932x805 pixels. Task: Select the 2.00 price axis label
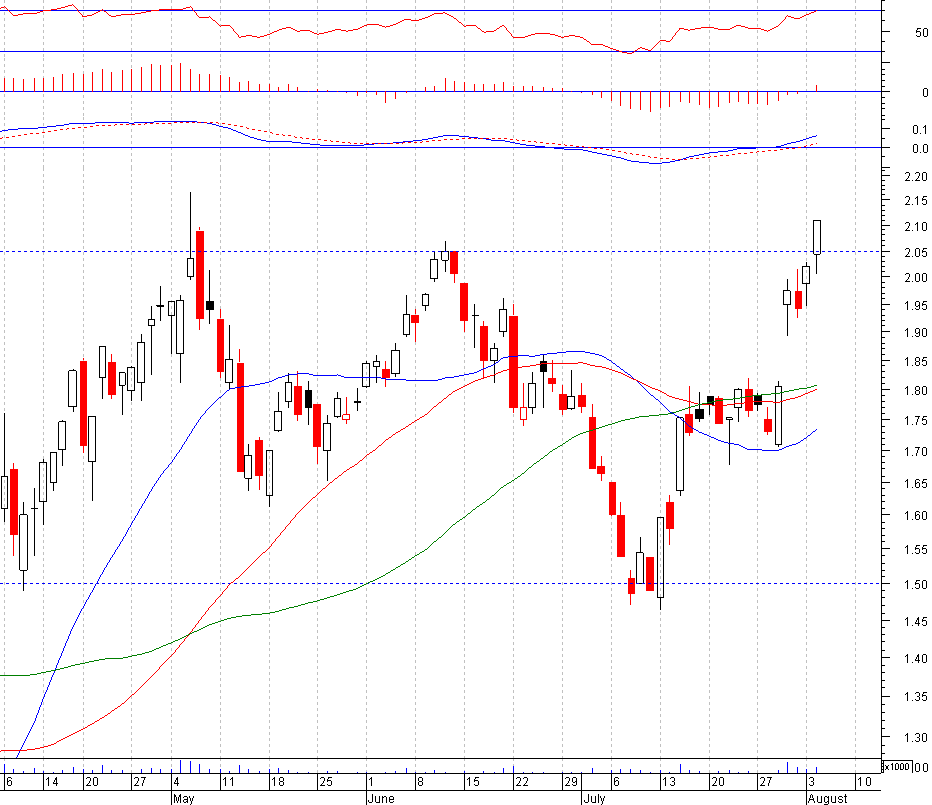tap(915, 278)
